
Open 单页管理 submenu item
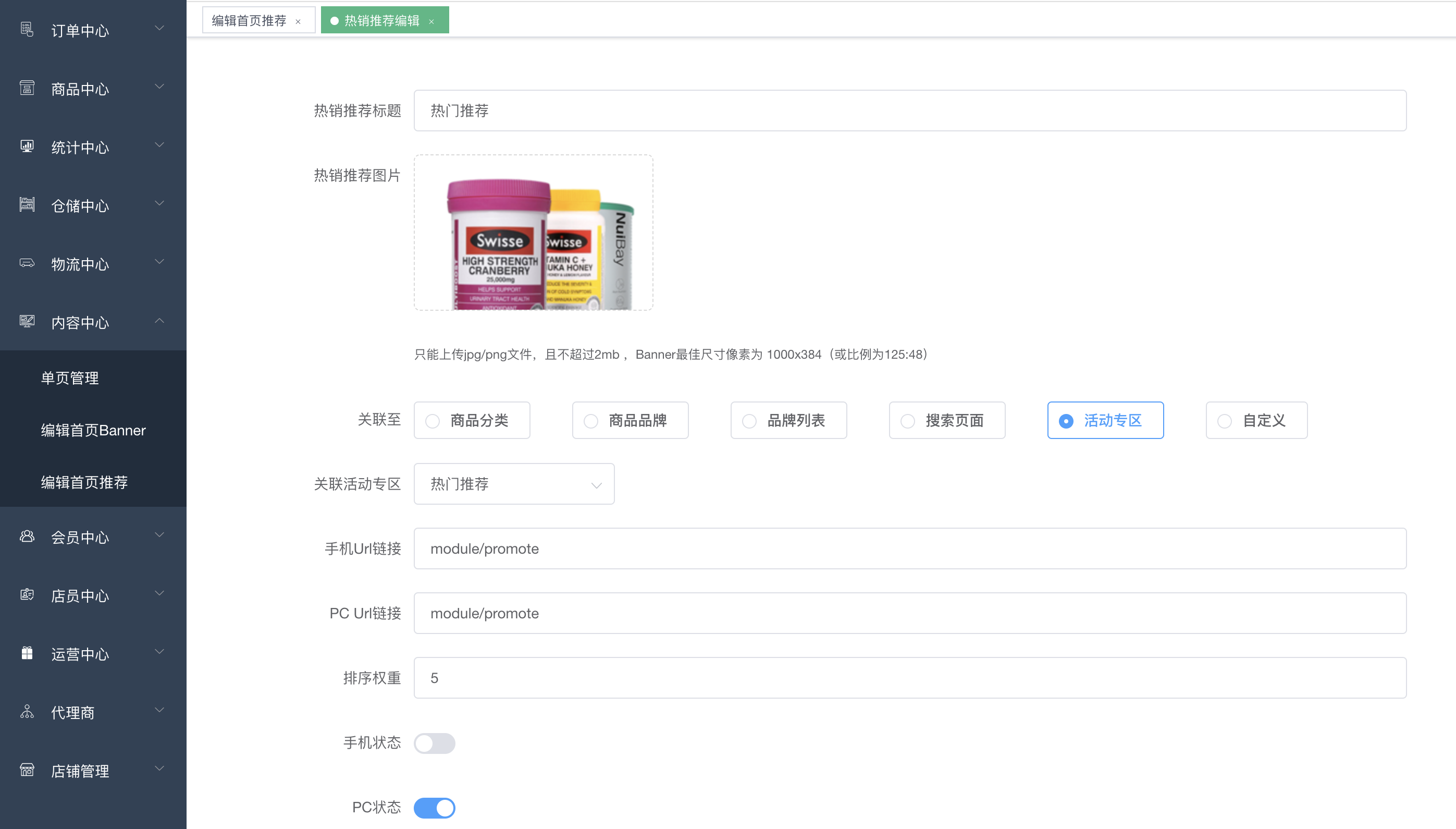pos(70,377)
